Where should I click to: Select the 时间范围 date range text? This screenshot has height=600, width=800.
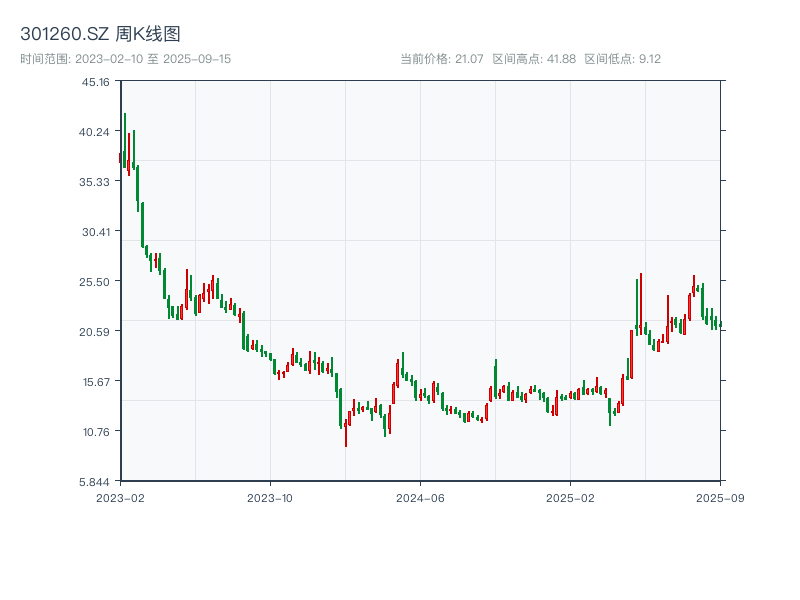tap(126, 59)
